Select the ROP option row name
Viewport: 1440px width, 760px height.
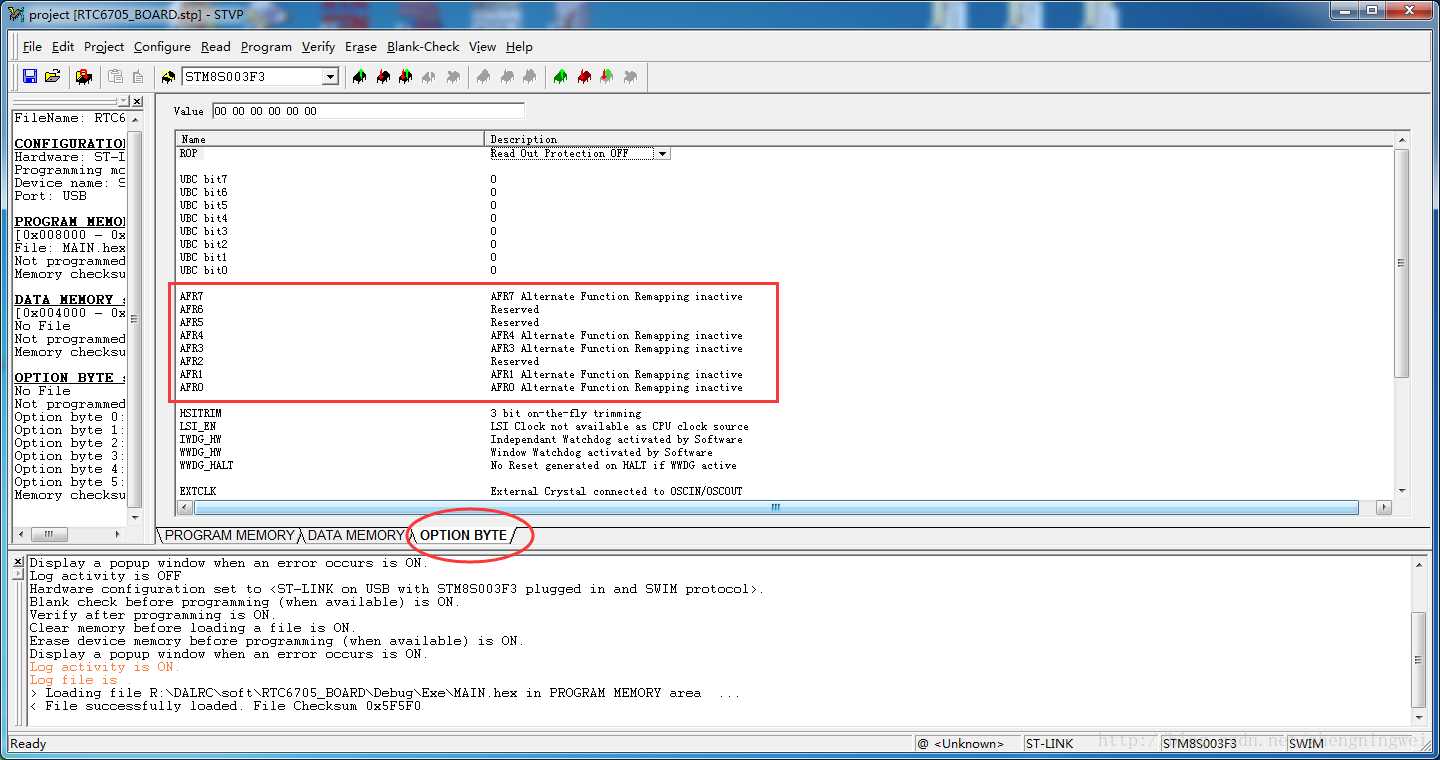point(189,153)
